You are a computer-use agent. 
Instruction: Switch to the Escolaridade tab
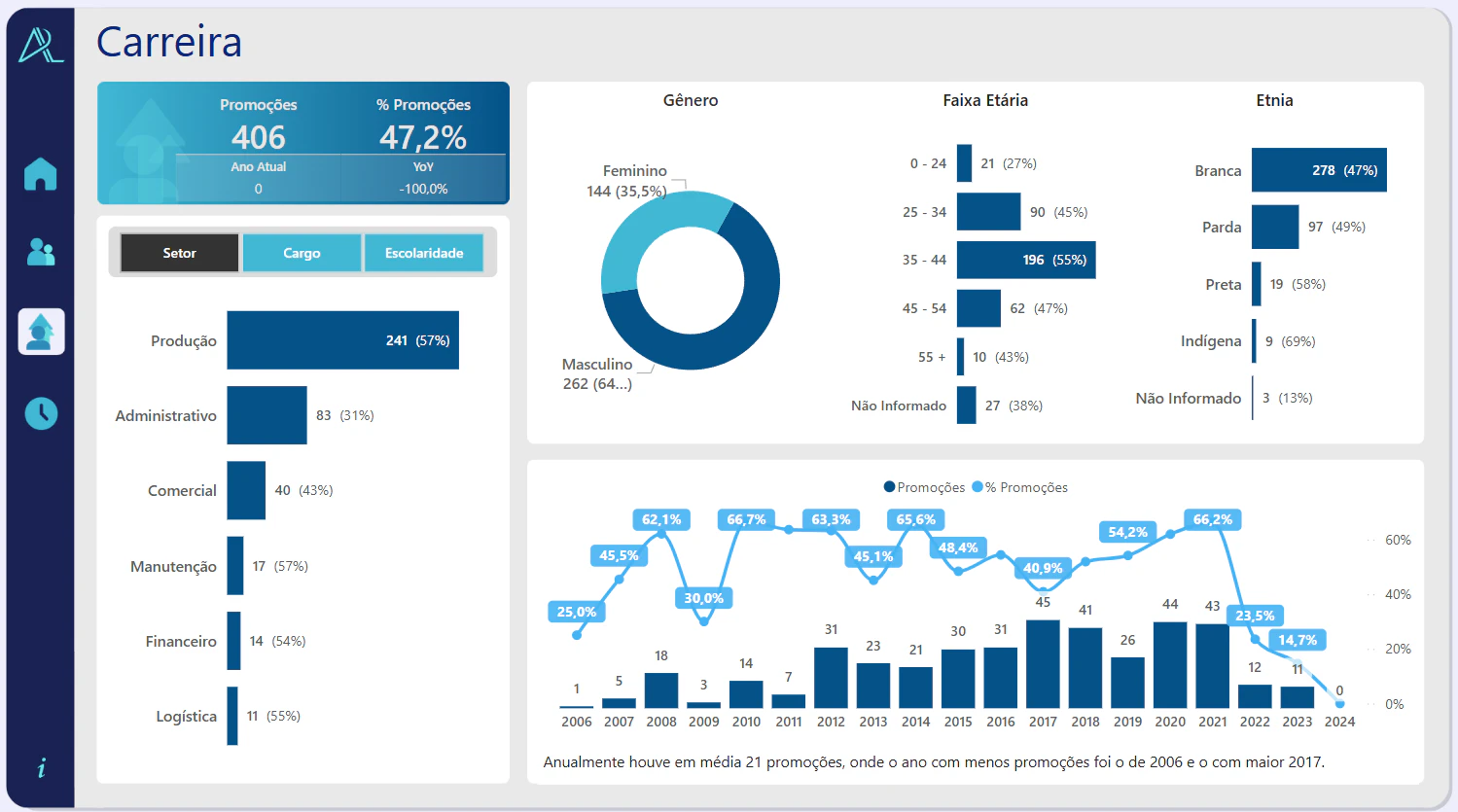click(x=424, y=253)
